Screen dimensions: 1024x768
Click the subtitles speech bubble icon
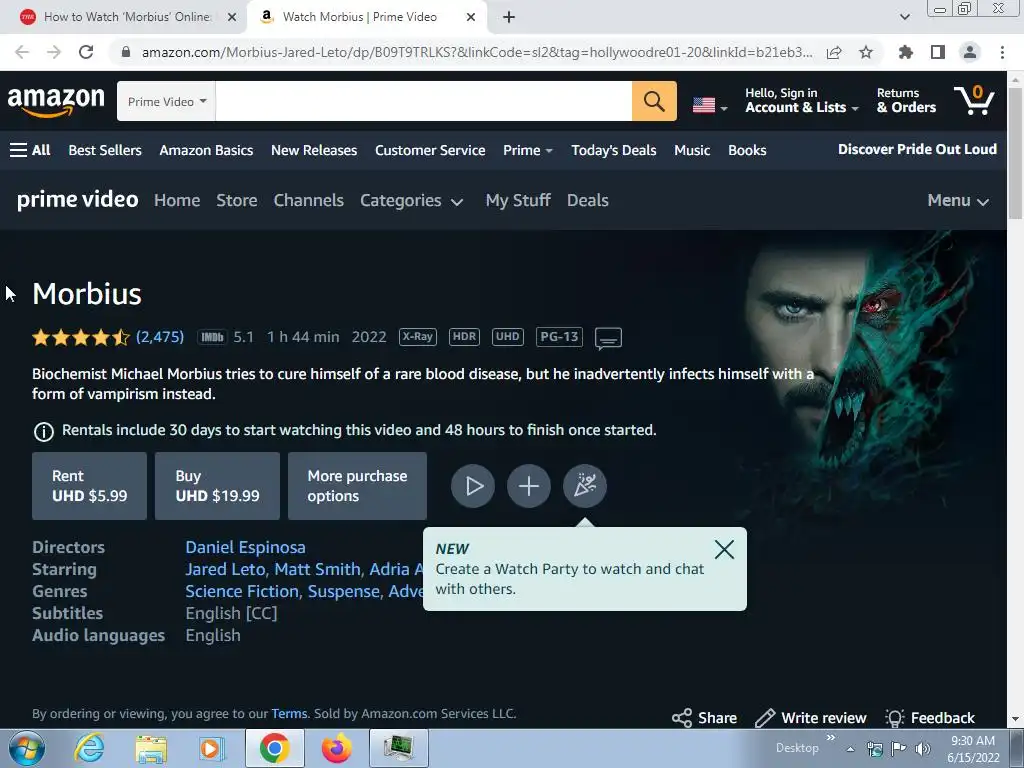tap(608, 338)
